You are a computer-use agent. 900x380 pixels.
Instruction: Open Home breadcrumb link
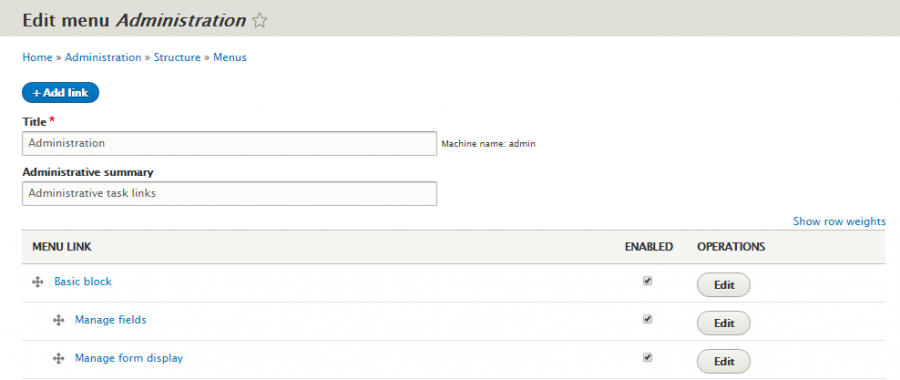37,57
